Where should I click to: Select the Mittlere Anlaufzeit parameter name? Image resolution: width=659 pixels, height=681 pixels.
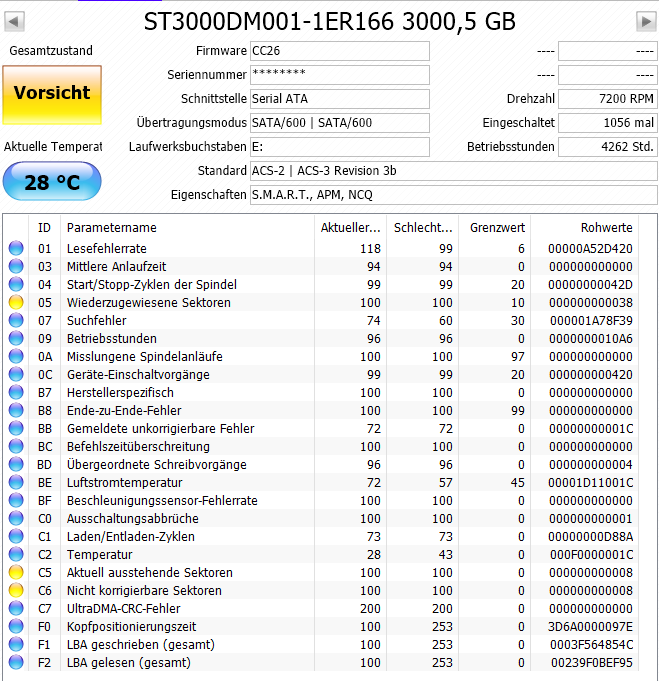116,266
